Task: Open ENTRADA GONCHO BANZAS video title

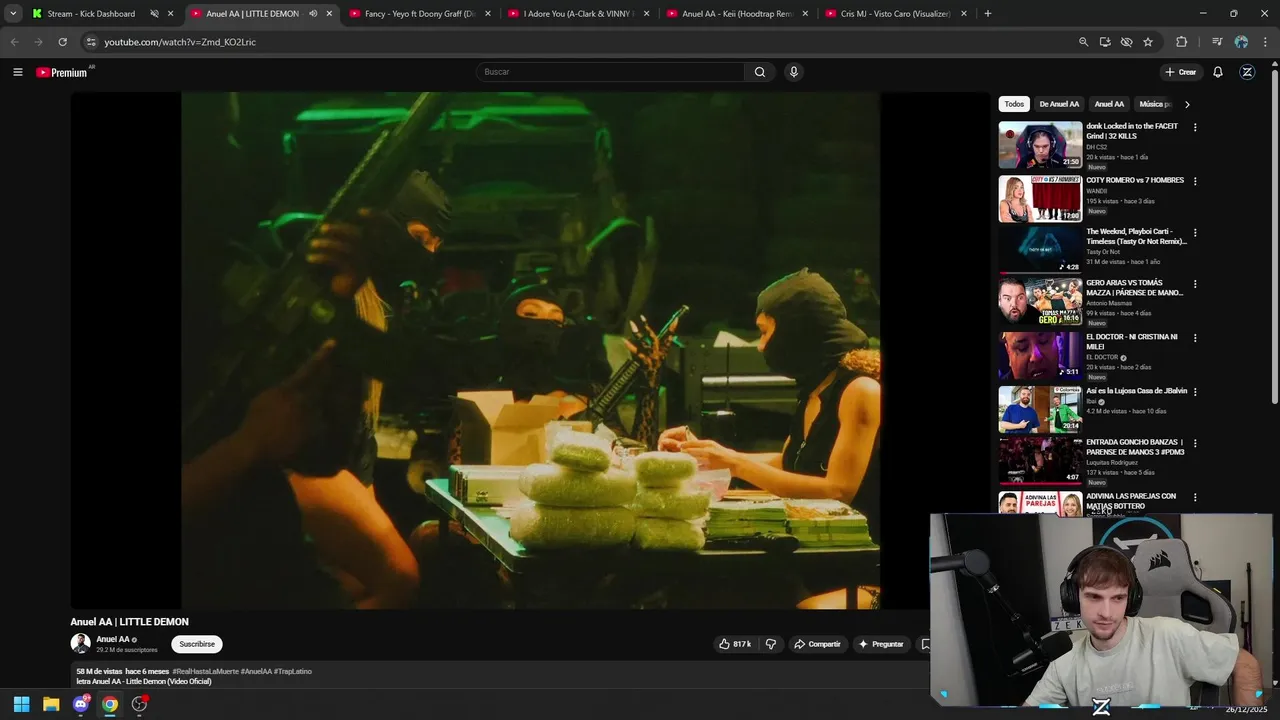Action: coord(1135,447)
